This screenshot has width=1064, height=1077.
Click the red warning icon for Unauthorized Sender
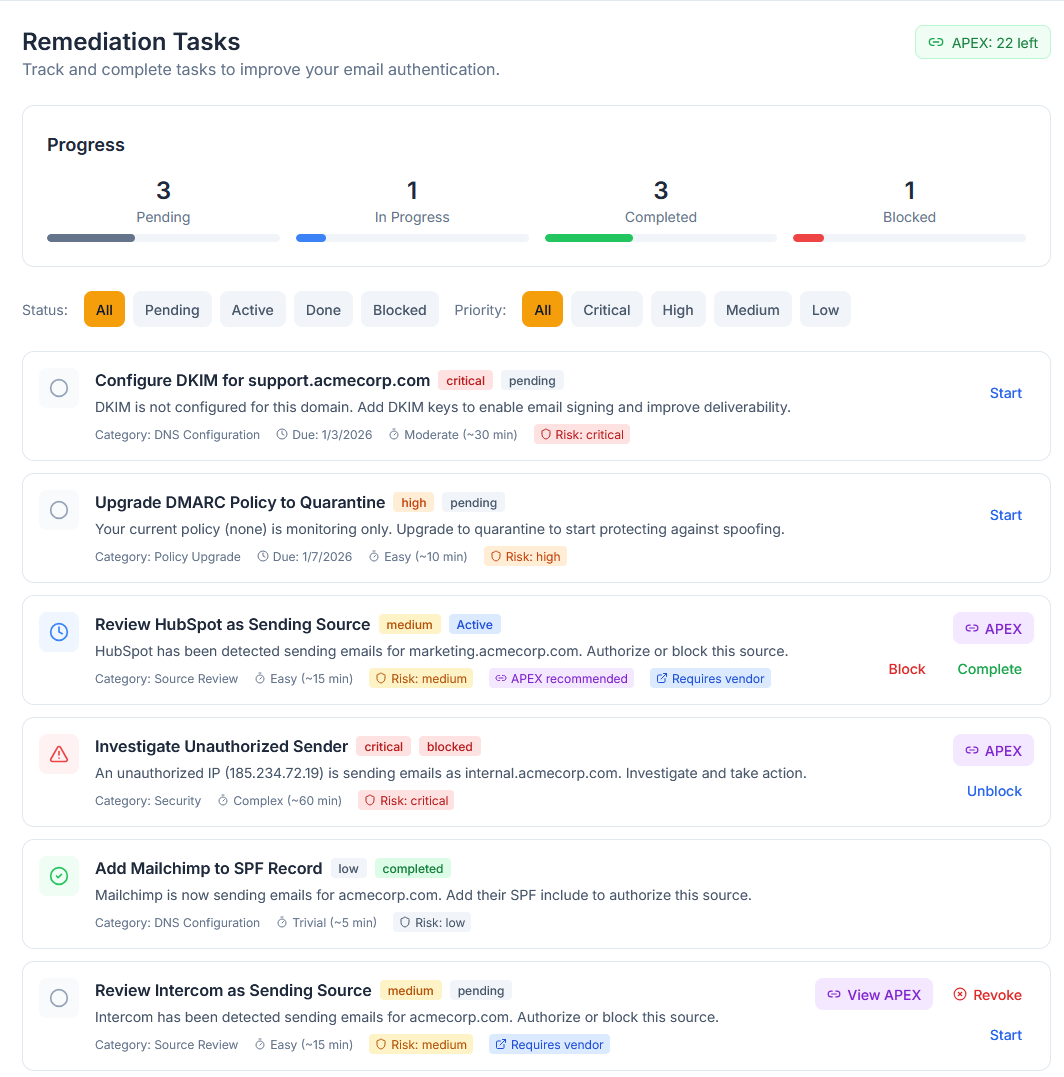(59, 754)
